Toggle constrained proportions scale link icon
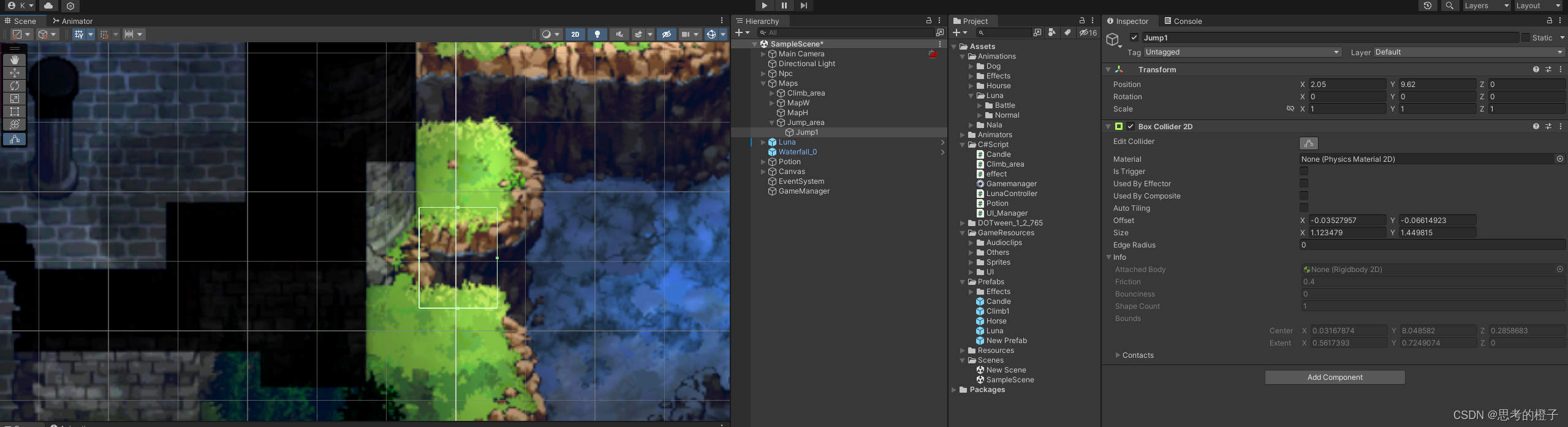Screen dimensions: 1568x427 pyautogui.click(x=1290, y=108)
